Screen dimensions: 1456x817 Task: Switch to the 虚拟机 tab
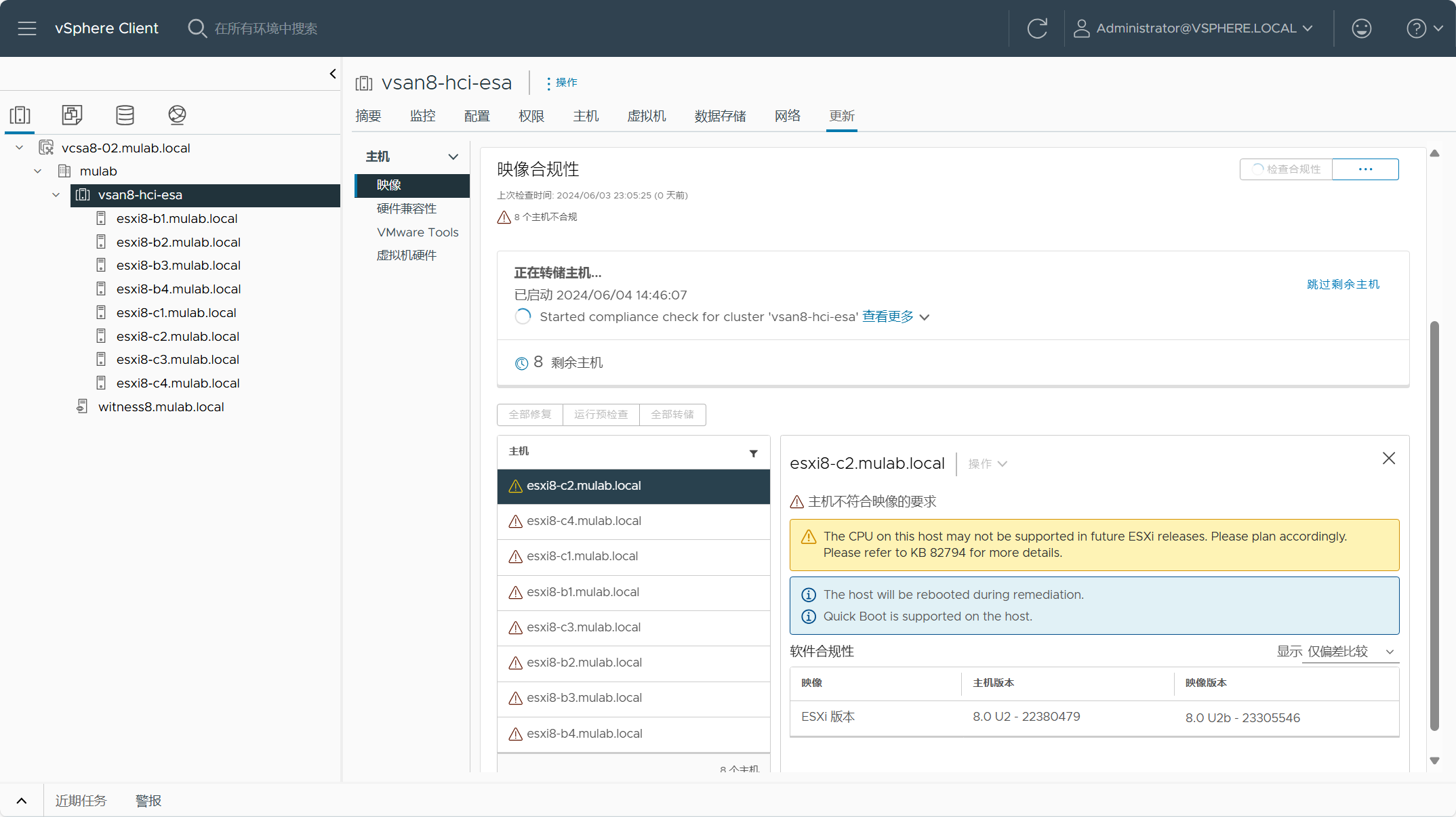[x=646, y=116]
